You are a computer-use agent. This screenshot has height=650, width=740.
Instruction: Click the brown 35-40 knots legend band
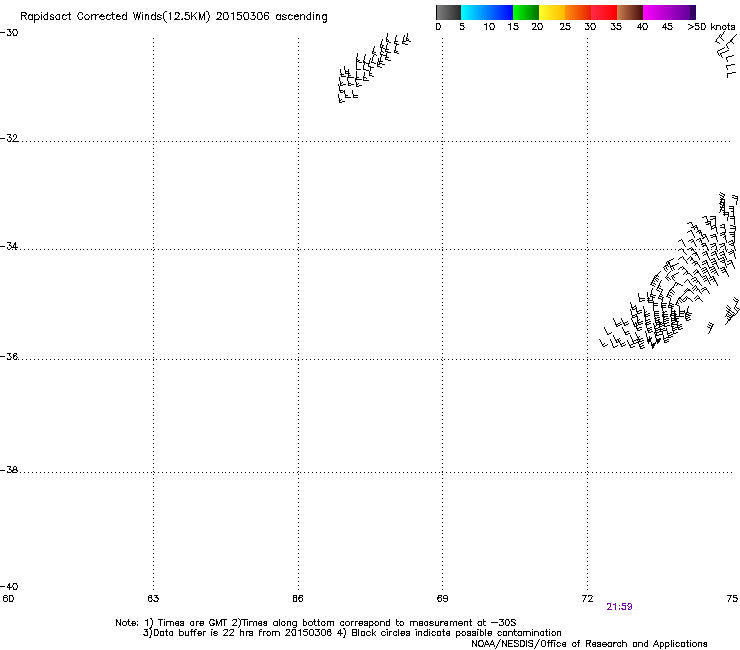click(630, 12)
